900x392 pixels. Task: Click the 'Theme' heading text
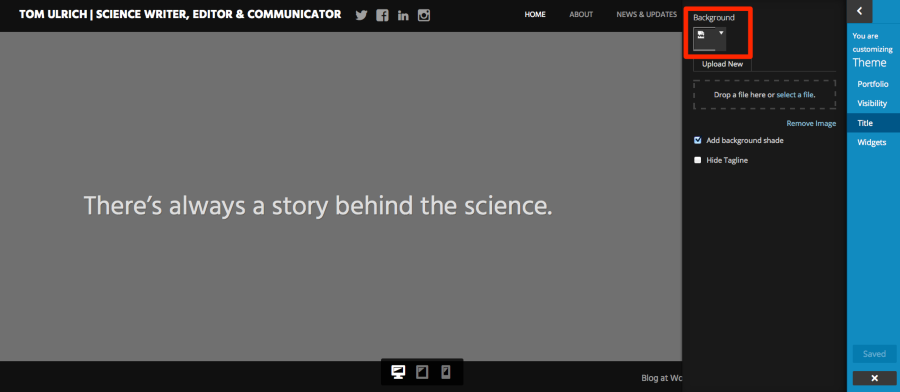869,63
